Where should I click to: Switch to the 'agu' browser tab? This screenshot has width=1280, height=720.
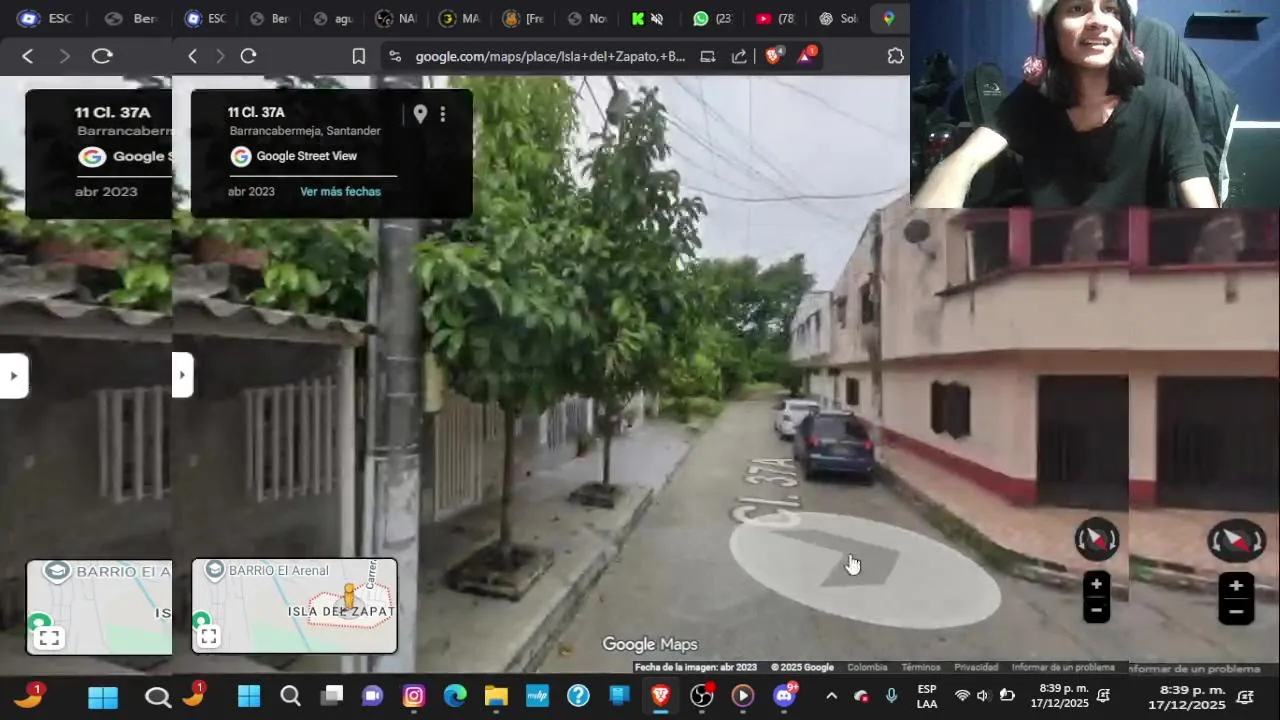point(332,19)
